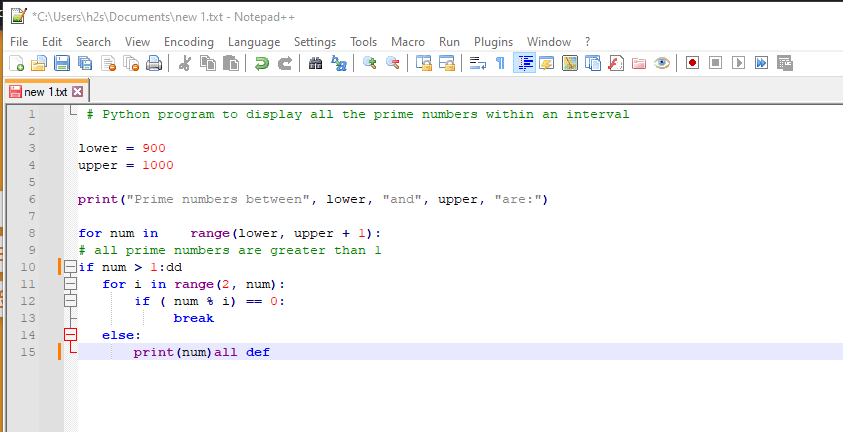
Task: Open Folder as Workspace icon
Action: coord(639,63)
